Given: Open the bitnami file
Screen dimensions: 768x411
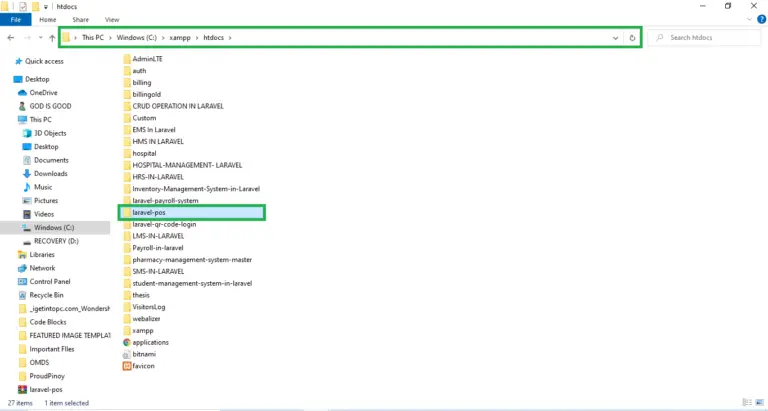Looking at the screenshot, I should (146, 354).
